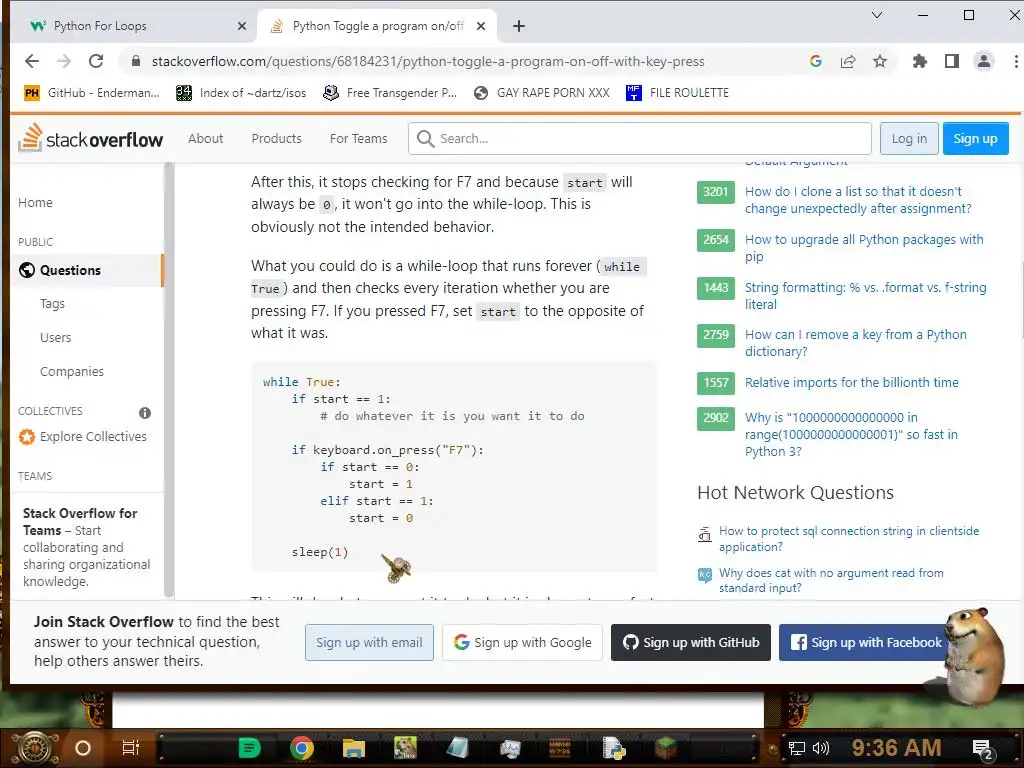
Task: Click Sign up with email button
Action: [x=369, y=643]
